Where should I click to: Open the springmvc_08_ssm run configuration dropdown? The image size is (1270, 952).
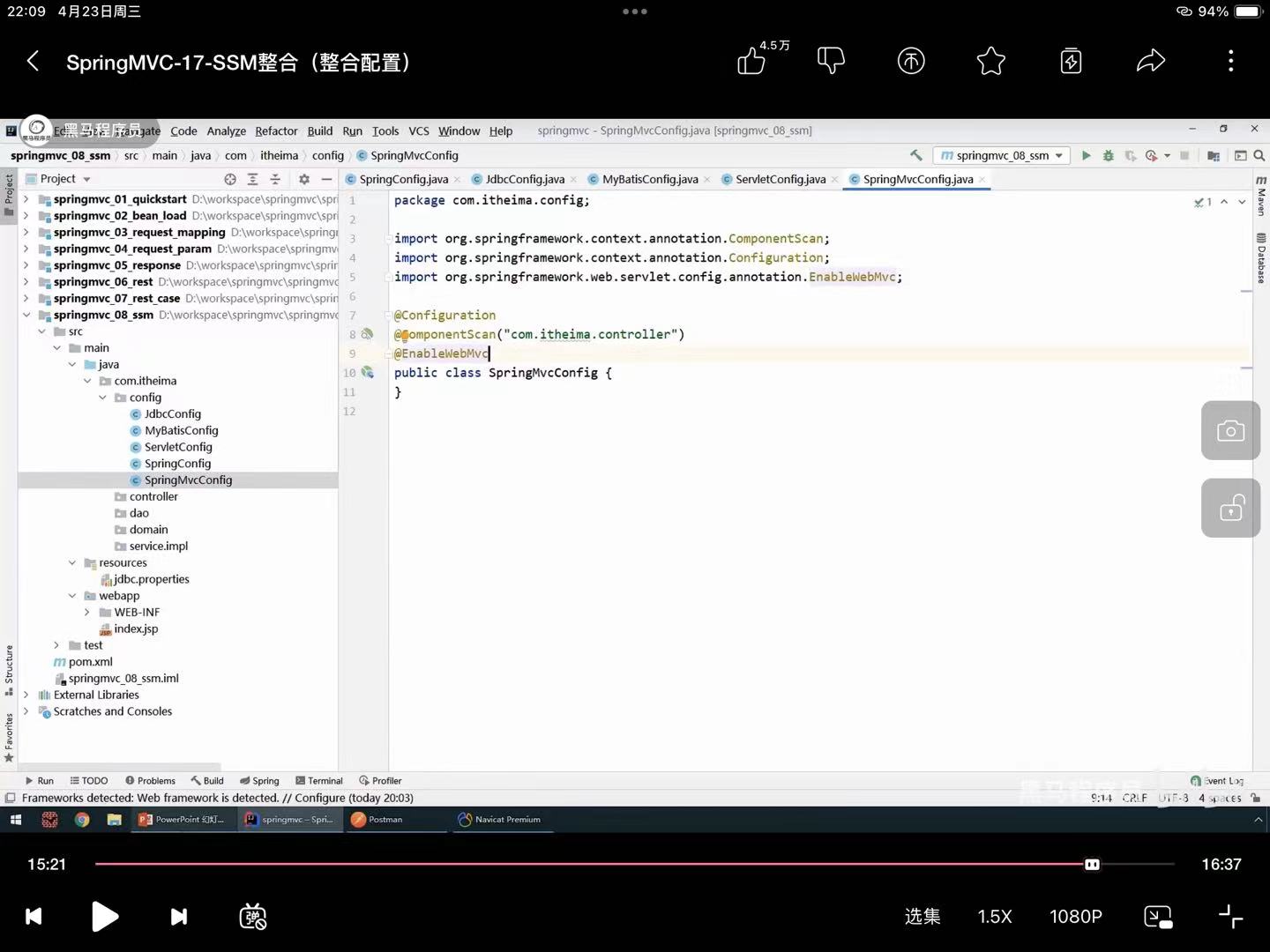1001,155
